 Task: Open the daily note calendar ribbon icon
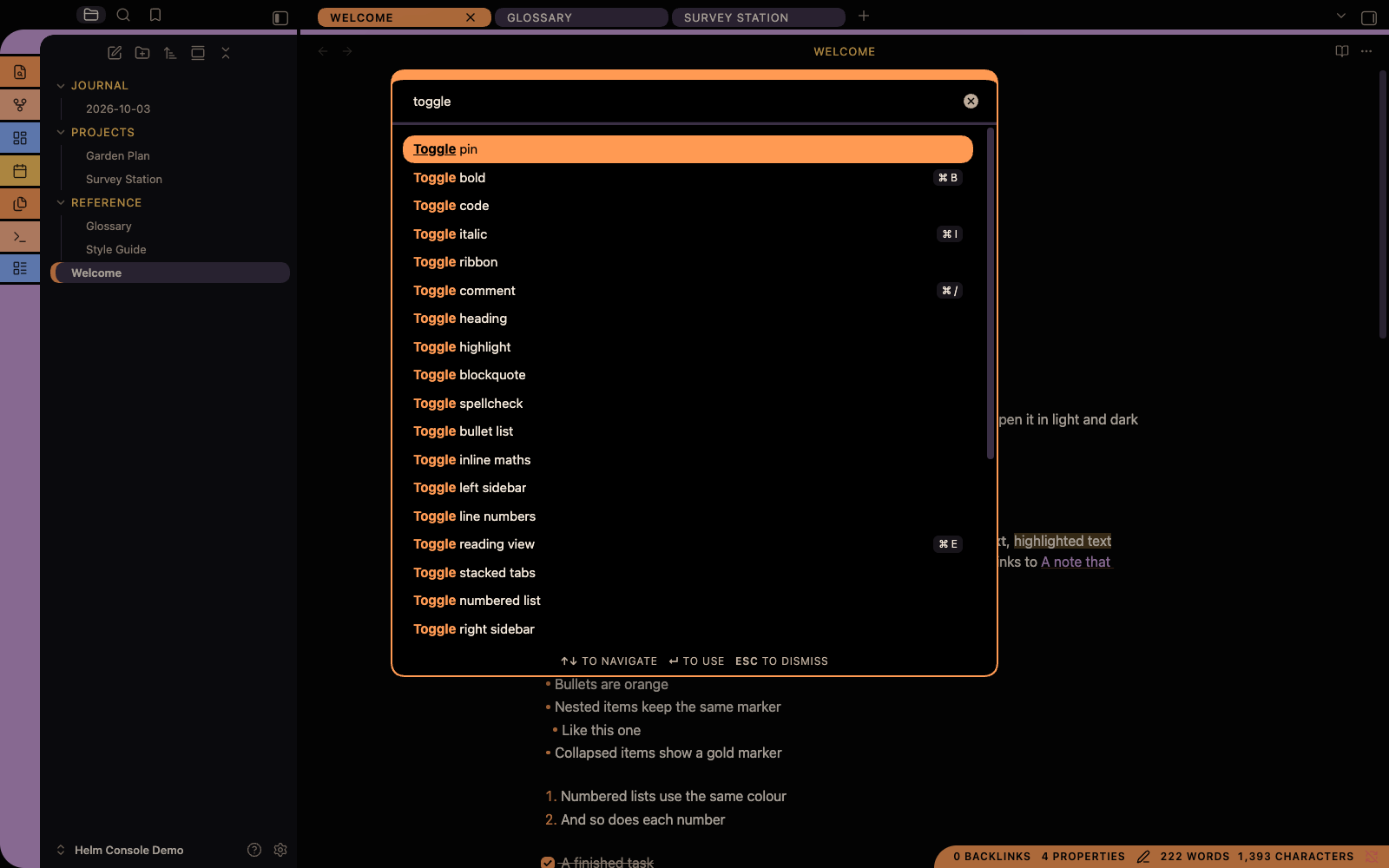click(20, 171)
